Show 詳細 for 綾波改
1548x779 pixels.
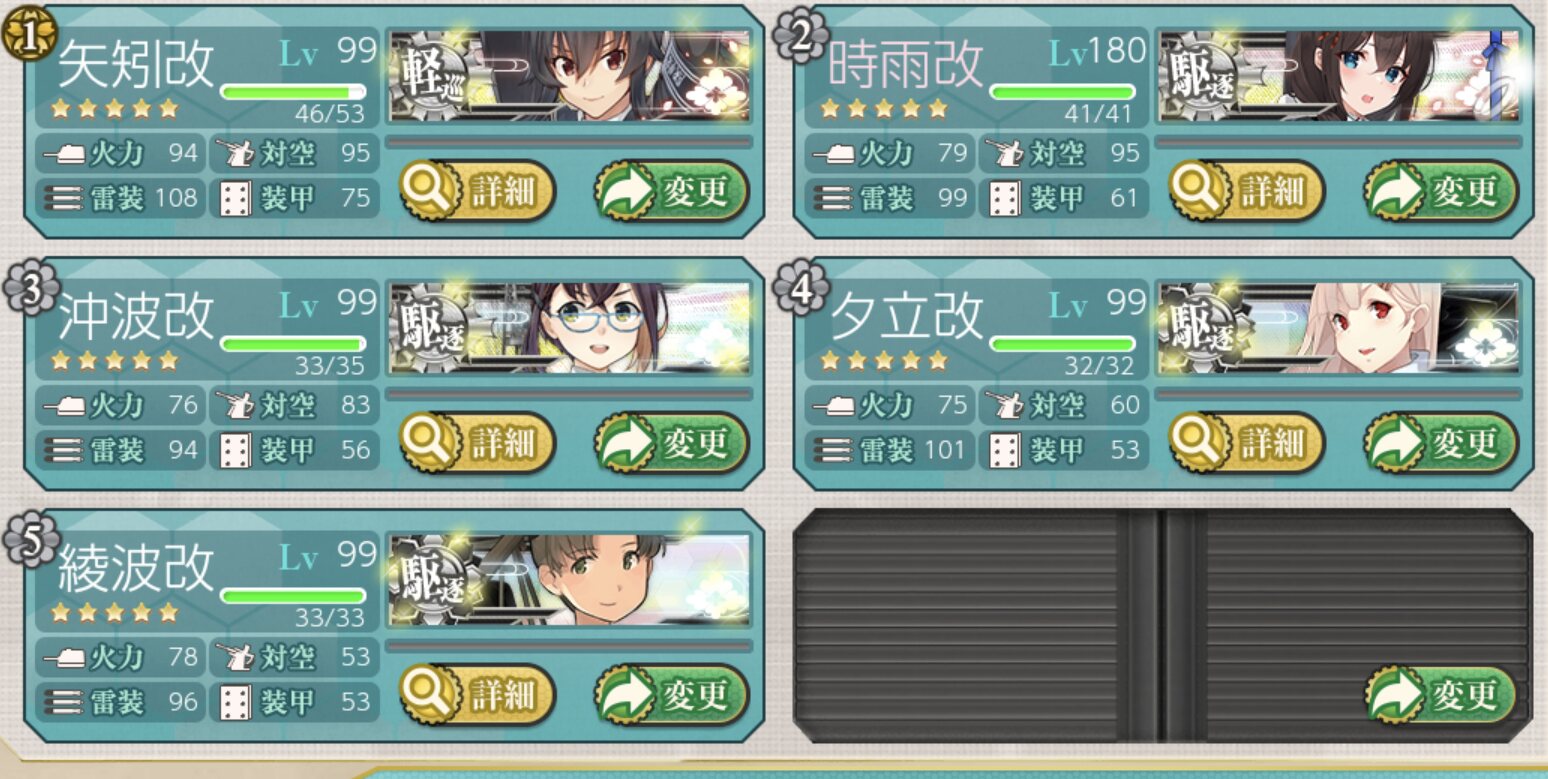point(478,694)
